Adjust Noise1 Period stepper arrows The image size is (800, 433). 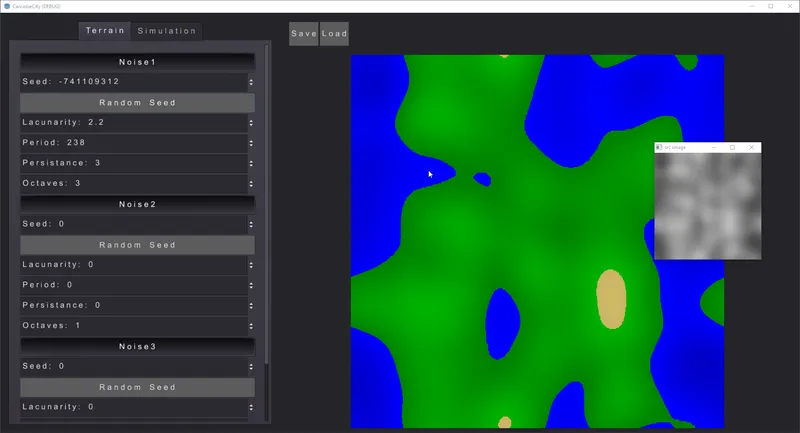(251, 143)
